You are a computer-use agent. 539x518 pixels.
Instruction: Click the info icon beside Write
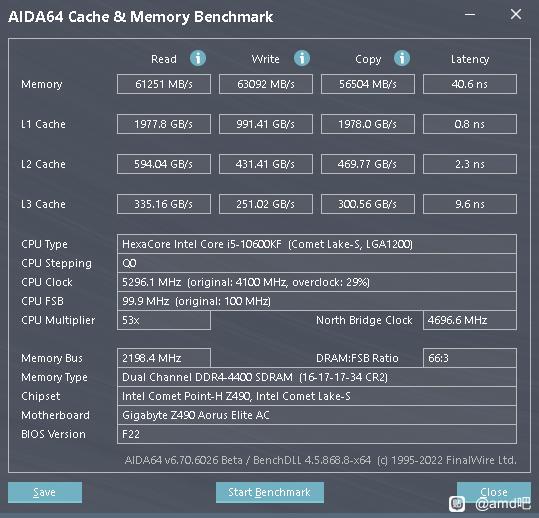click(302, 58)
